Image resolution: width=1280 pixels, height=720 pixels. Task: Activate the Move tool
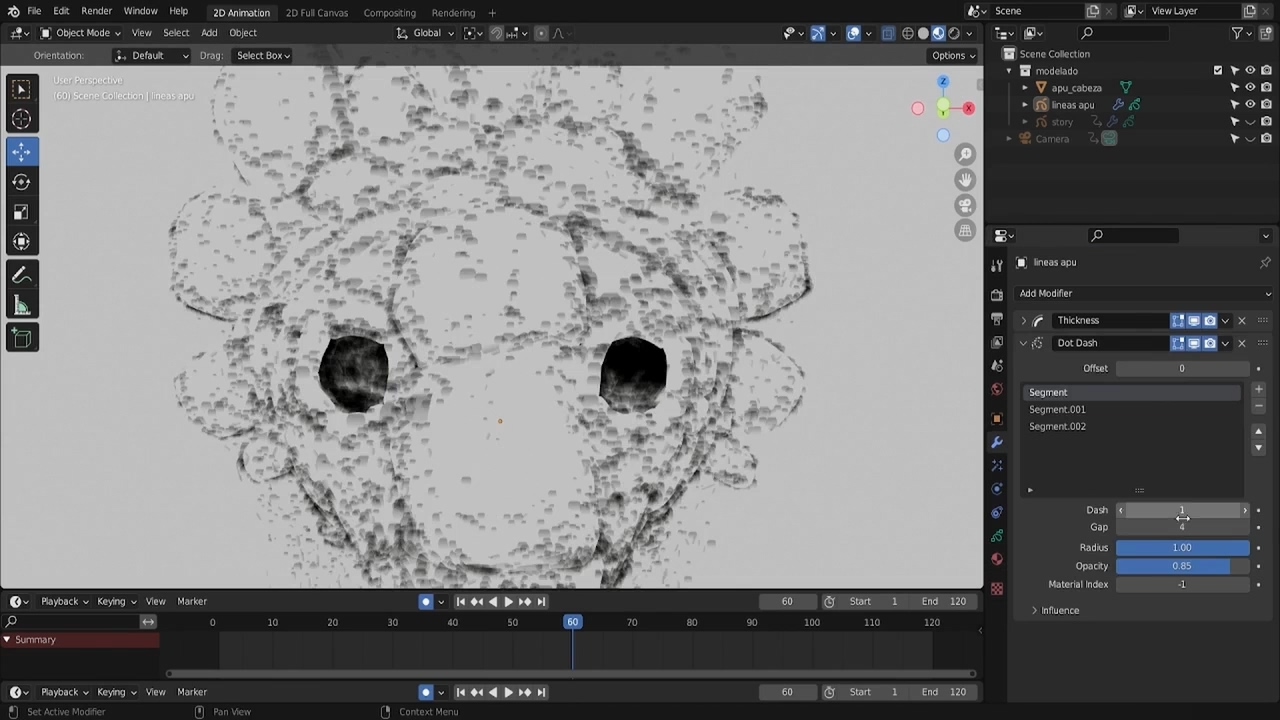pos(21,151)
